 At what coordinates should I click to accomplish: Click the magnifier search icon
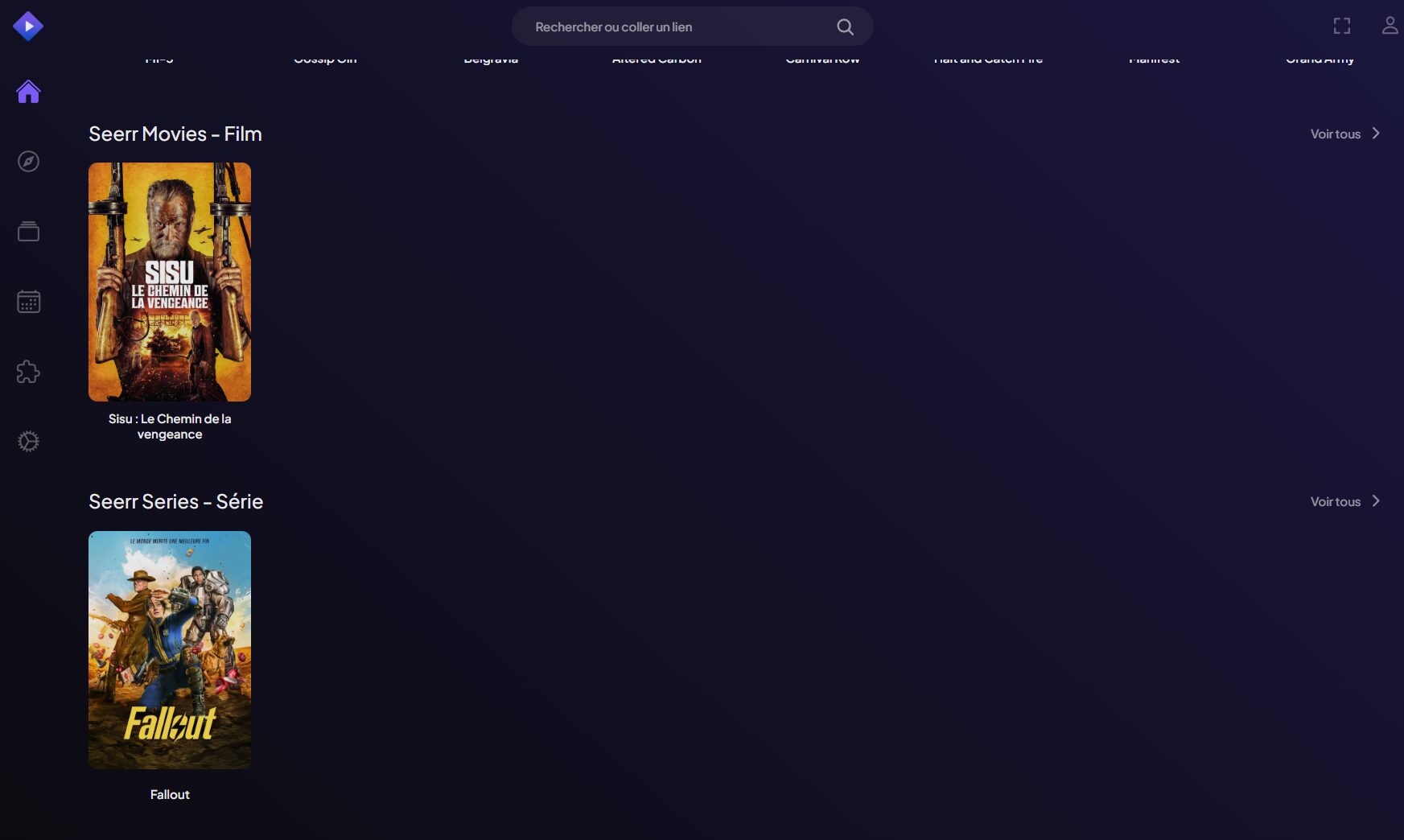coord(845,27)
